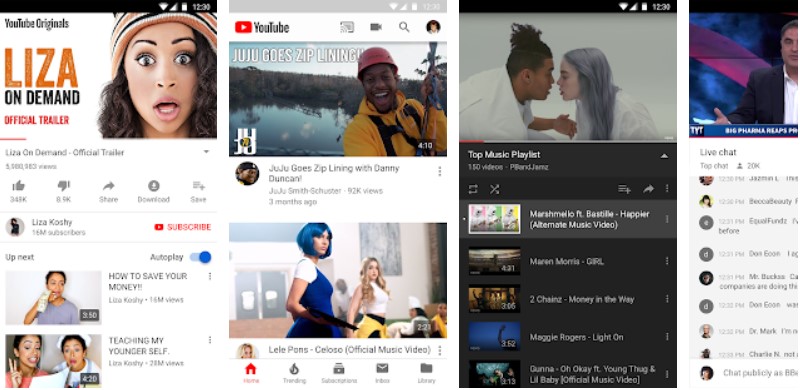Tap the like thumbs-up icon (348K)
The image size is (800, 390).
tap(18, 186)
